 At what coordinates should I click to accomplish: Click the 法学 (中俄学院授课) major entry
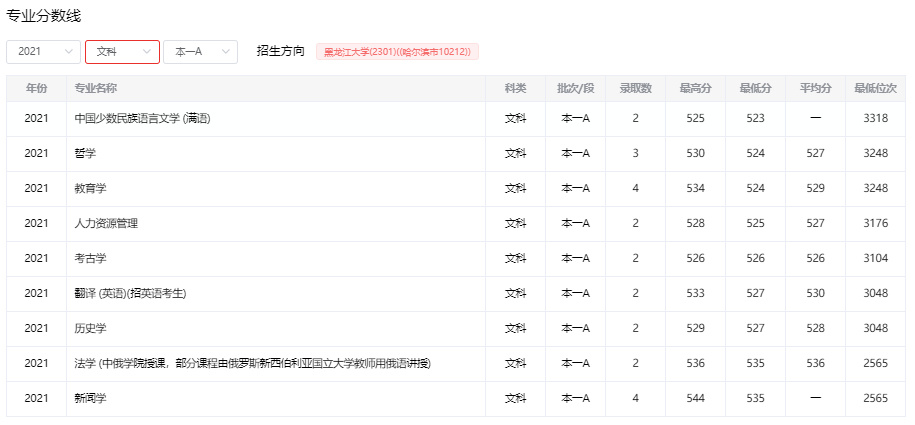click(252, 364)
